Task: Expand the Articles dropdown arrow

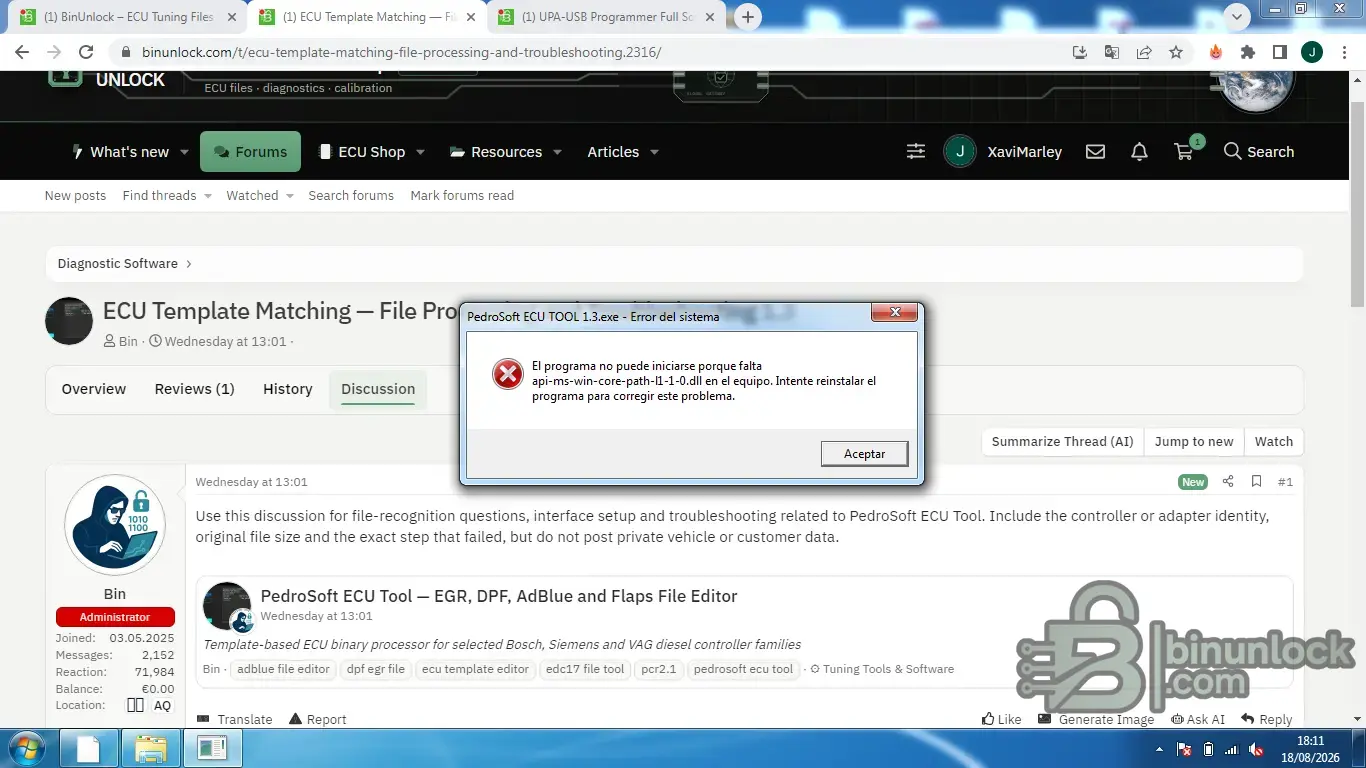Action: coord(654,153)
